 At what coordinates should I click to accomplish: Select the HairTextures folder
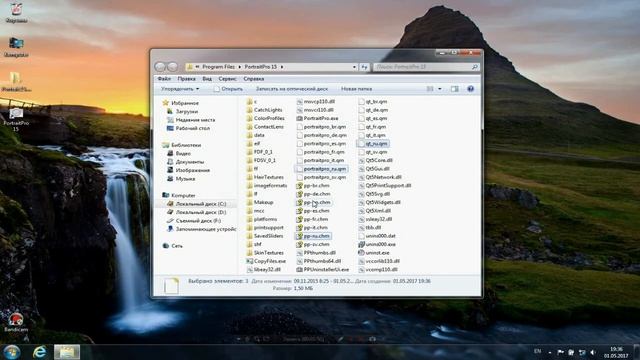click(265, 177)
